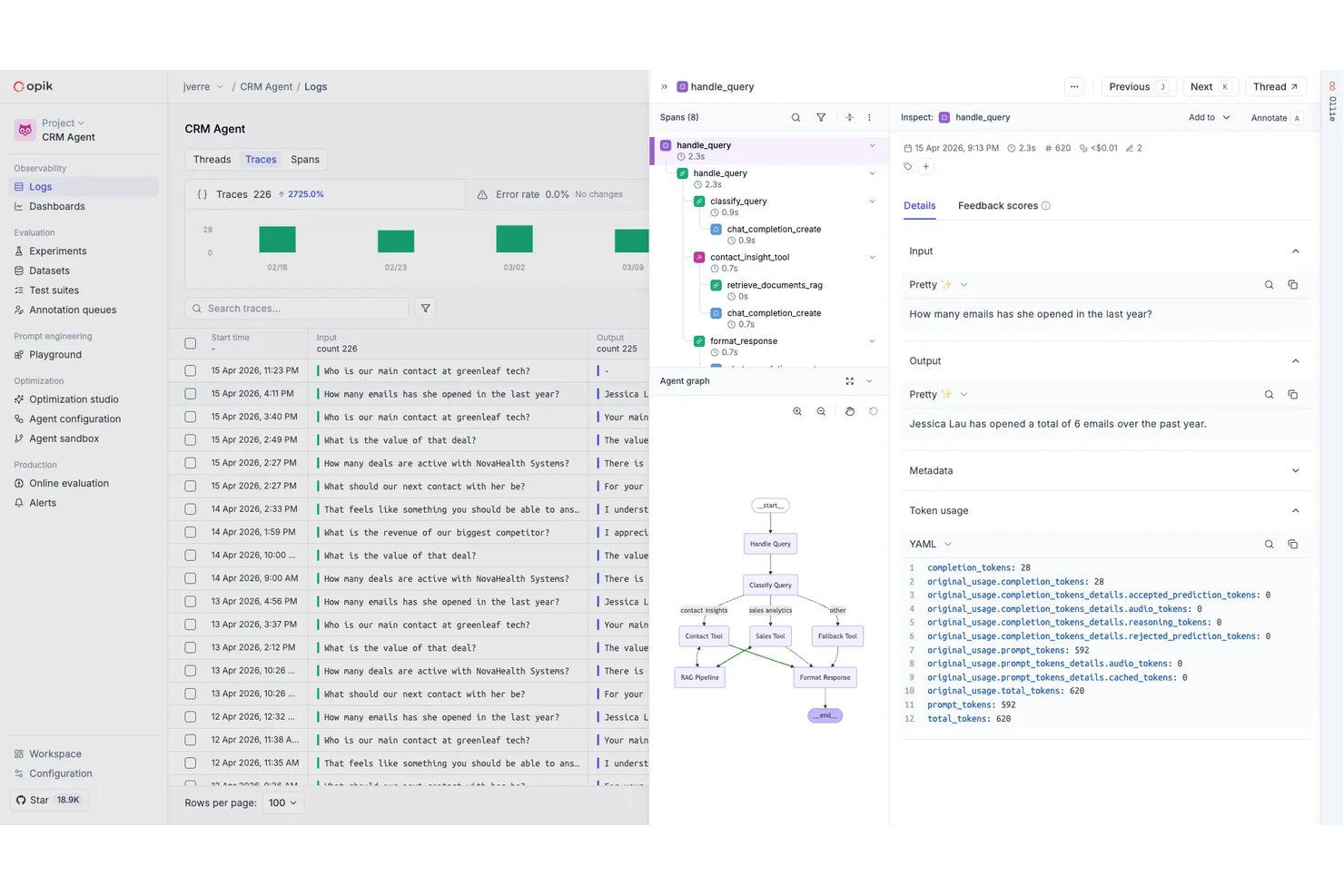Viewport: 1344px width, 896px height.
Task: Collapse the Token usage section
Action: coord(1295,511)
